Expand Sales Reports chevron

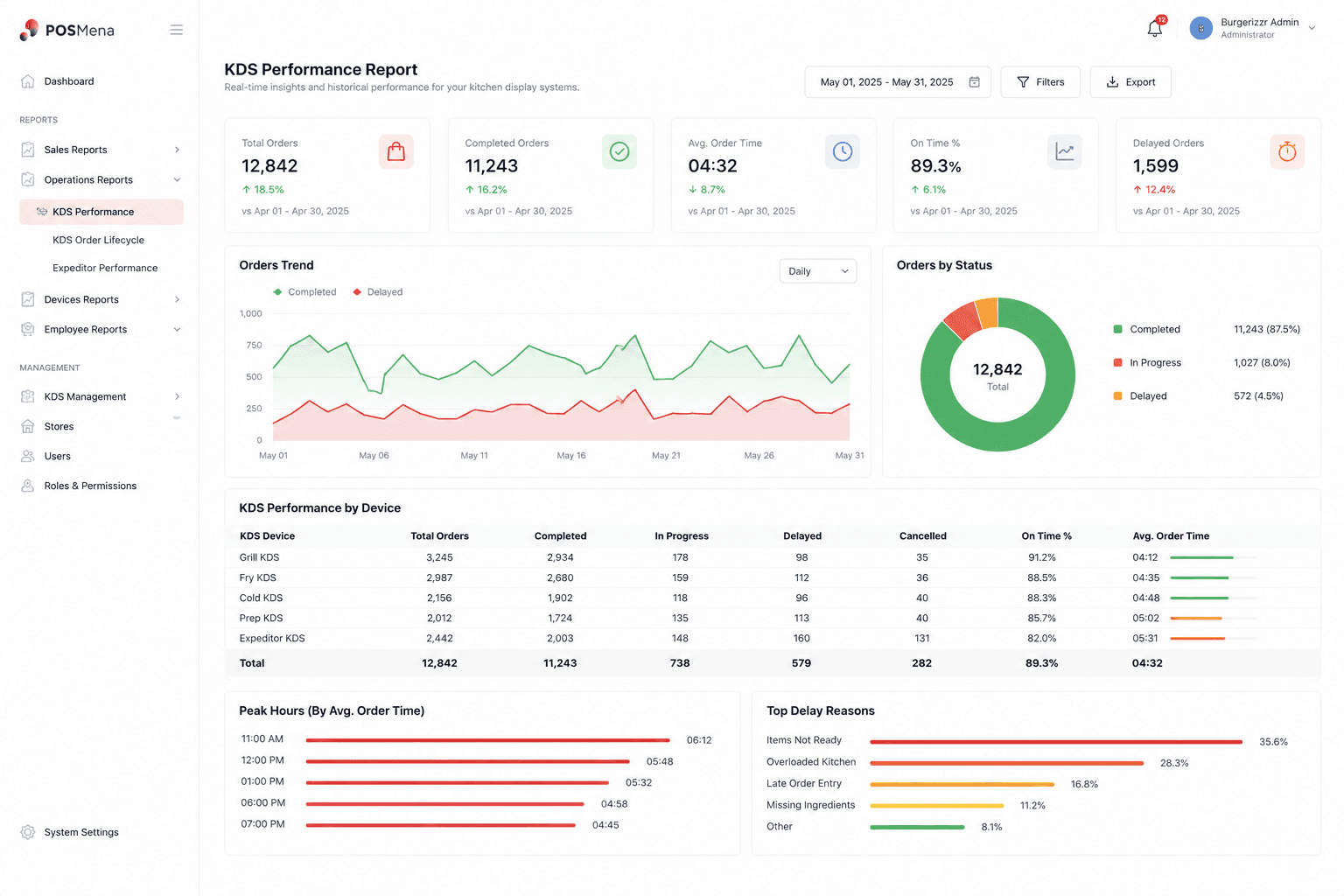[x=177, y=150]
